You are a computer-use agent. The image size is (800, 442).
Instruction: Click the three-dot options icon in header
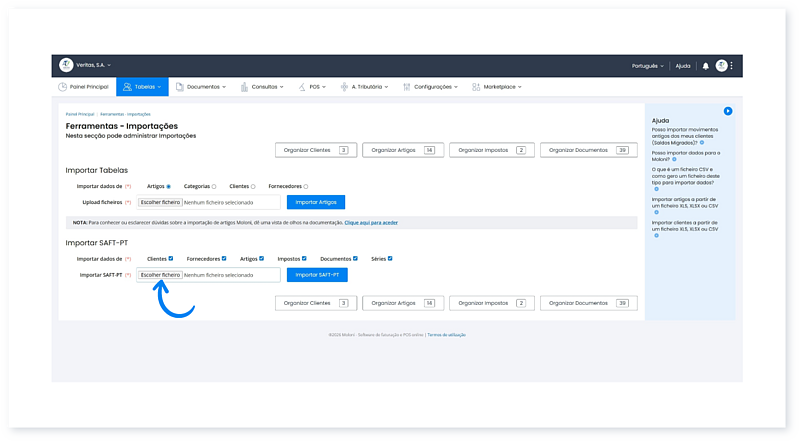tap(733, 66)
